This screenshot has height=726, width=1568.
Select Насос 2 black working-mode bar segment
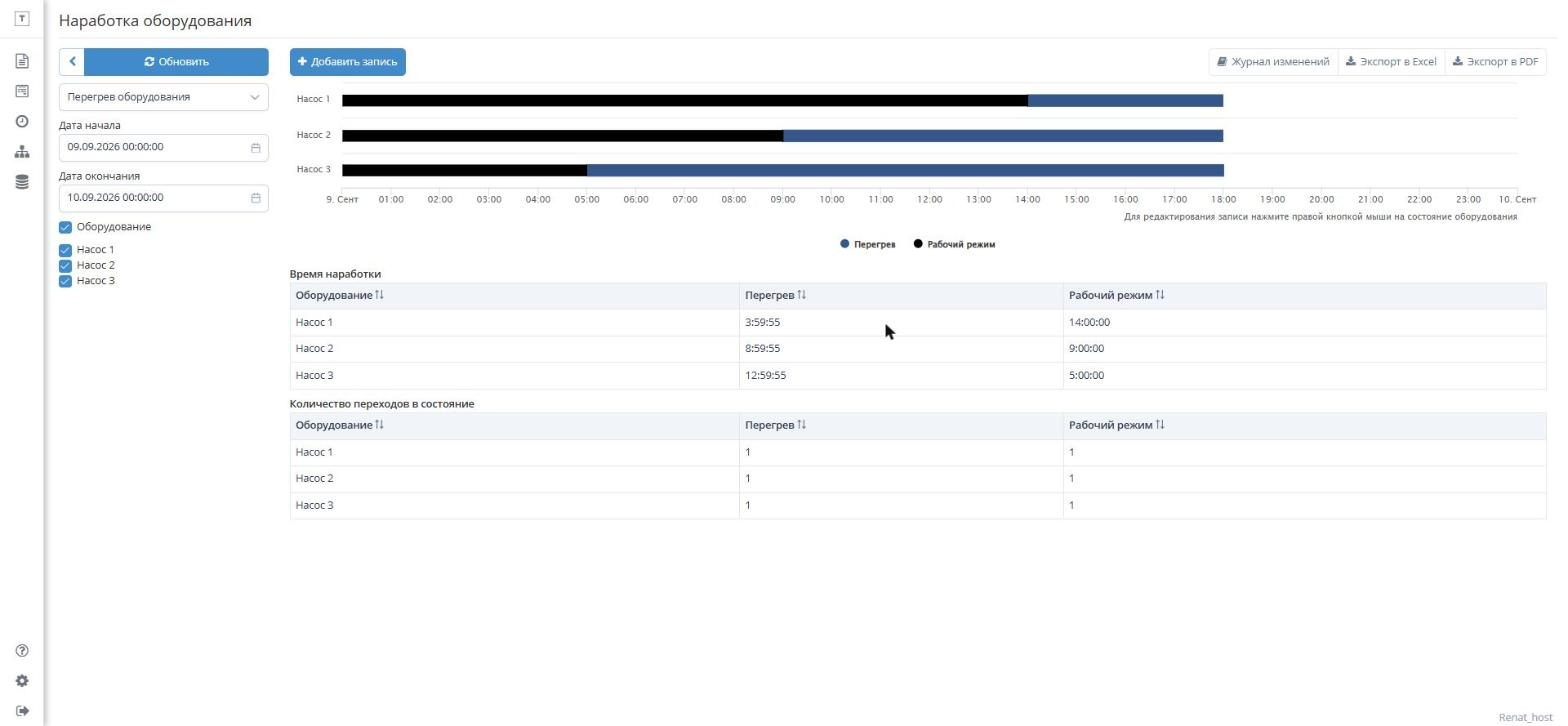562,135
